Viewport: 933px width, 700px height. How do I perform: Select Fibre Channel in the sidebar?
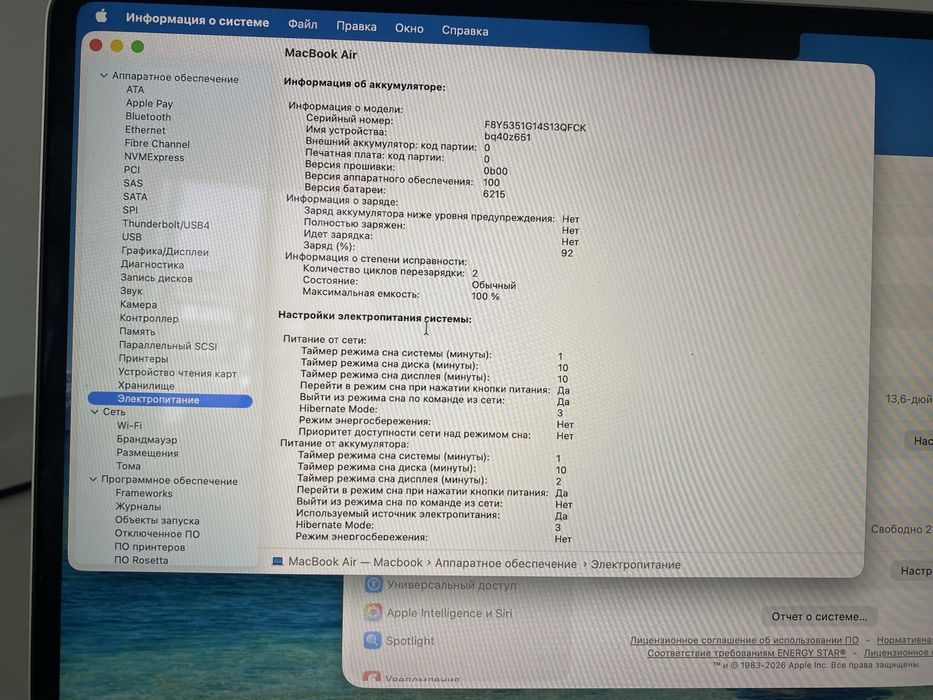(x=157, y=143)
